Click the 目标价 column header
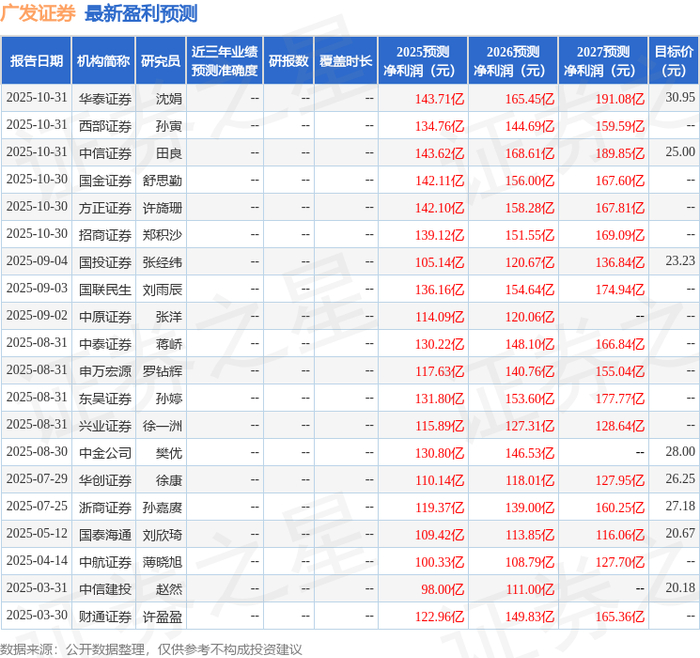 tap(673, 61)
